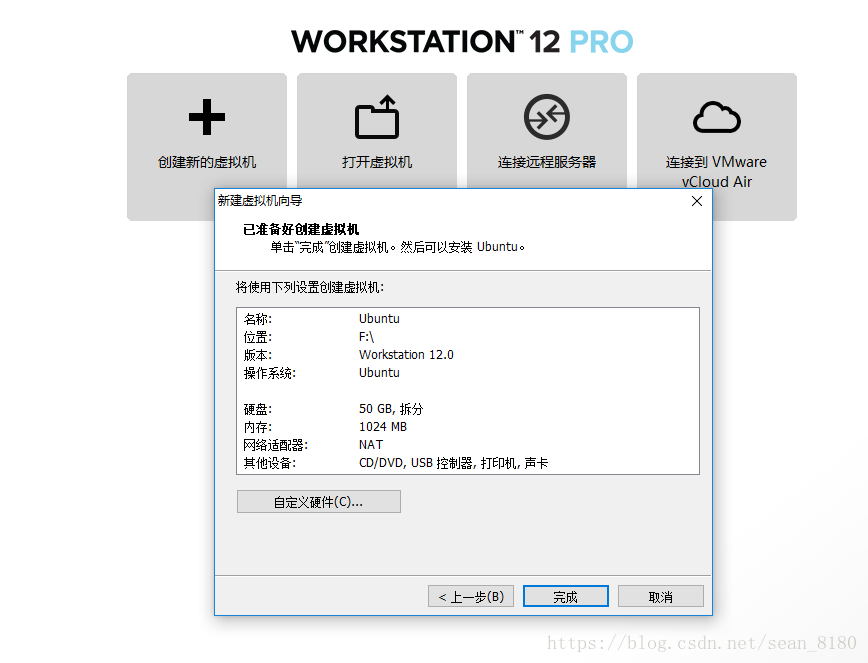Click the 单击"完成"创建虚拟机 instruction text

397,247
